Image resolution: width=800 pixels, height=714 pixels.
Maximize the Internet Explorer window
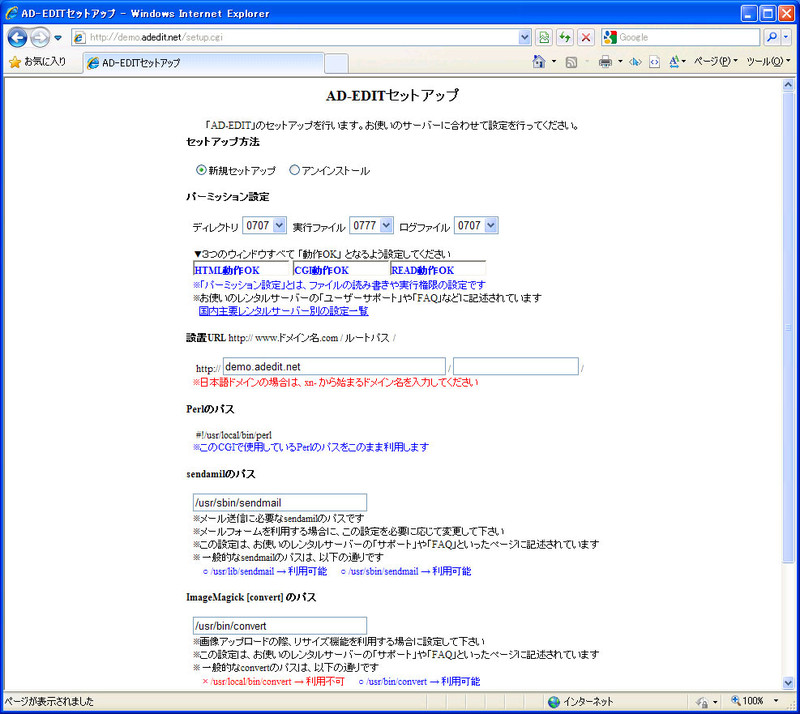[x=767, y=13]
